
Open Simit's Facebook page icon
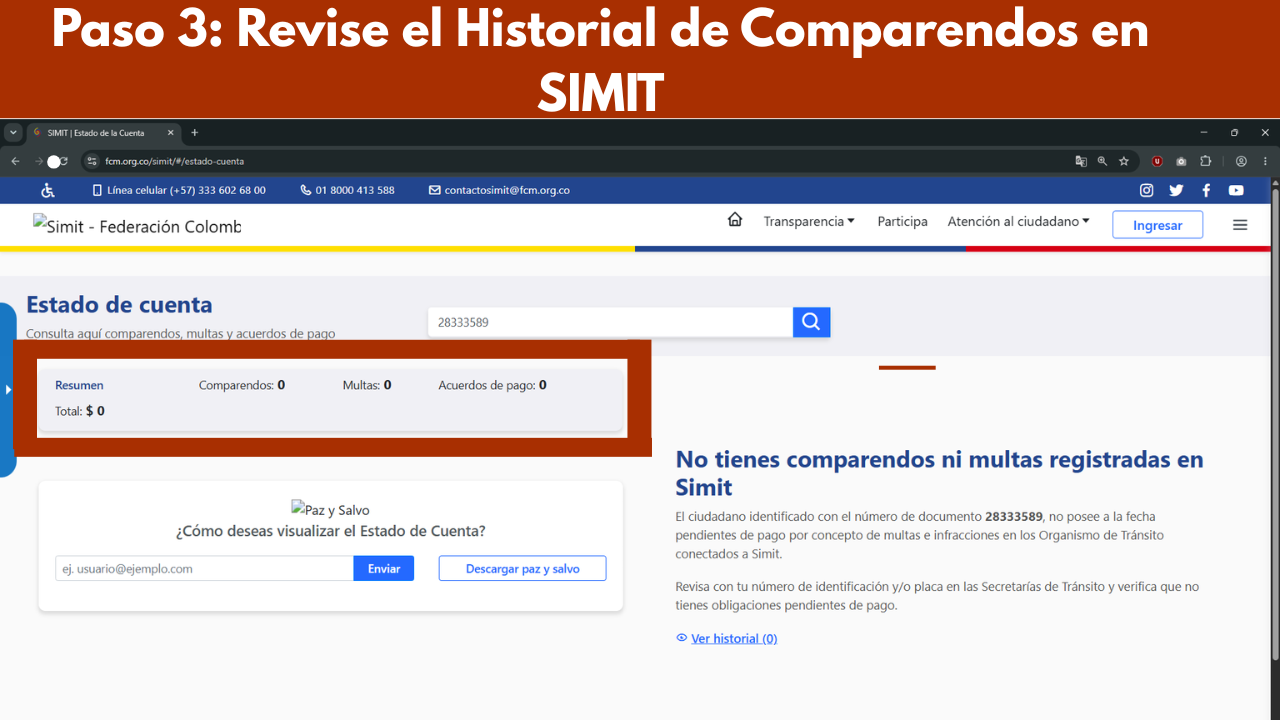[x=1206, y=190]
